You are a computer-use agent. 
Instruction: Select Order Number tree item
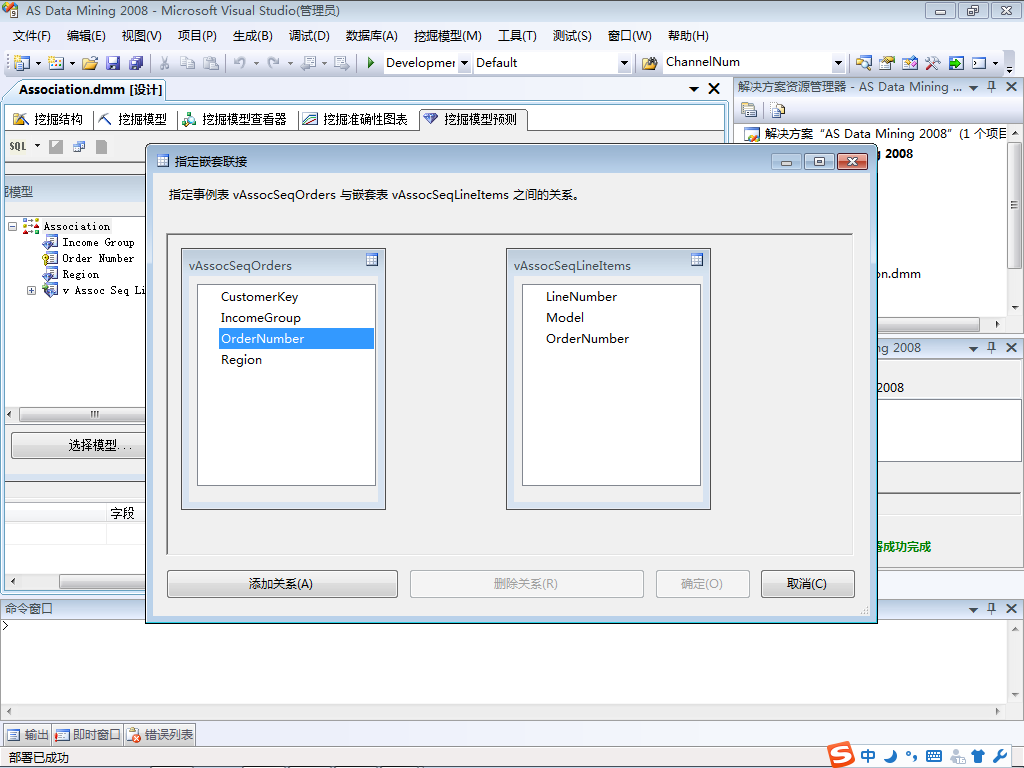coord(98,259)
